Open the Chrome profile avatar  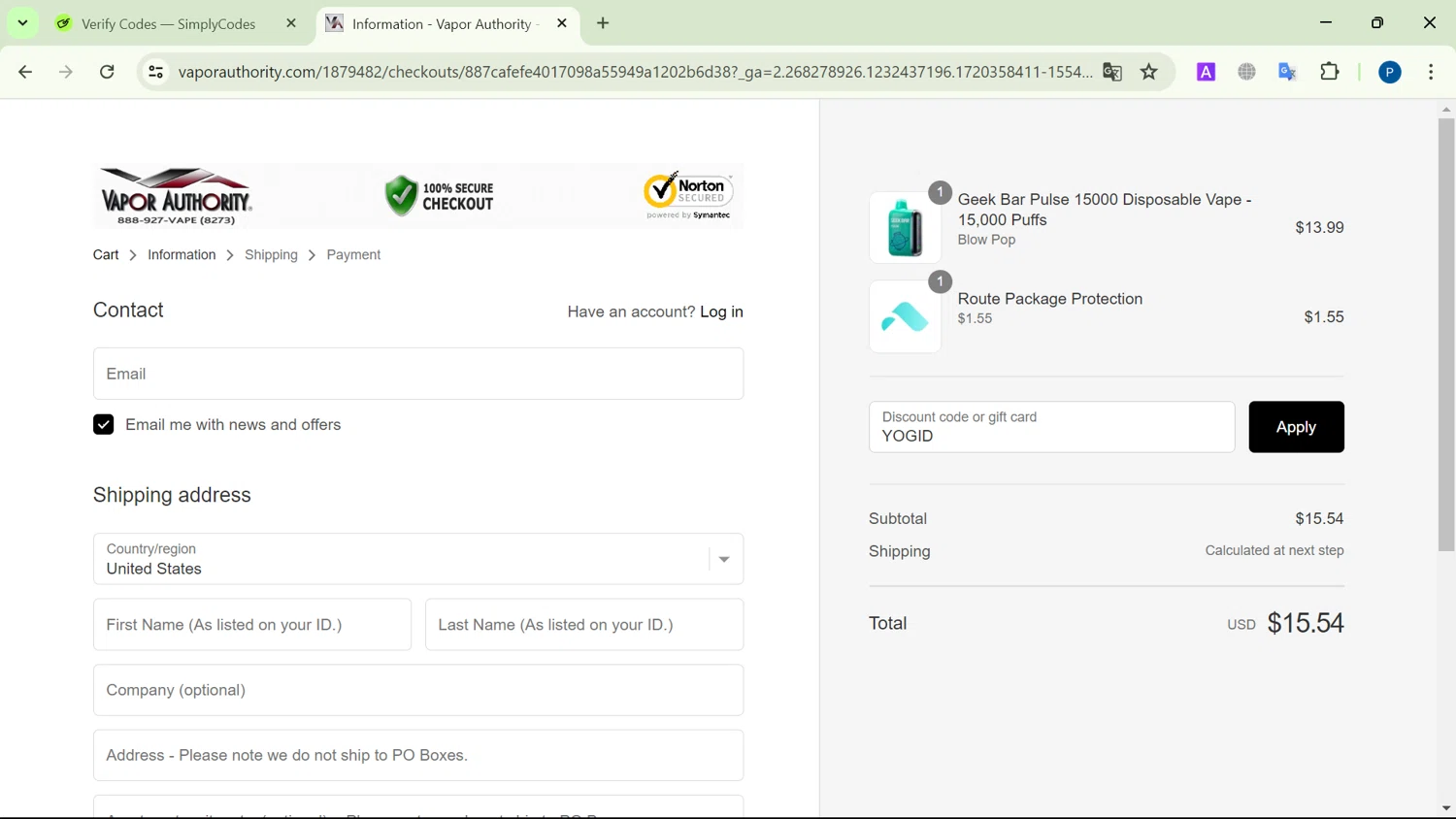pyautogui.click(x=1390, y=72)
